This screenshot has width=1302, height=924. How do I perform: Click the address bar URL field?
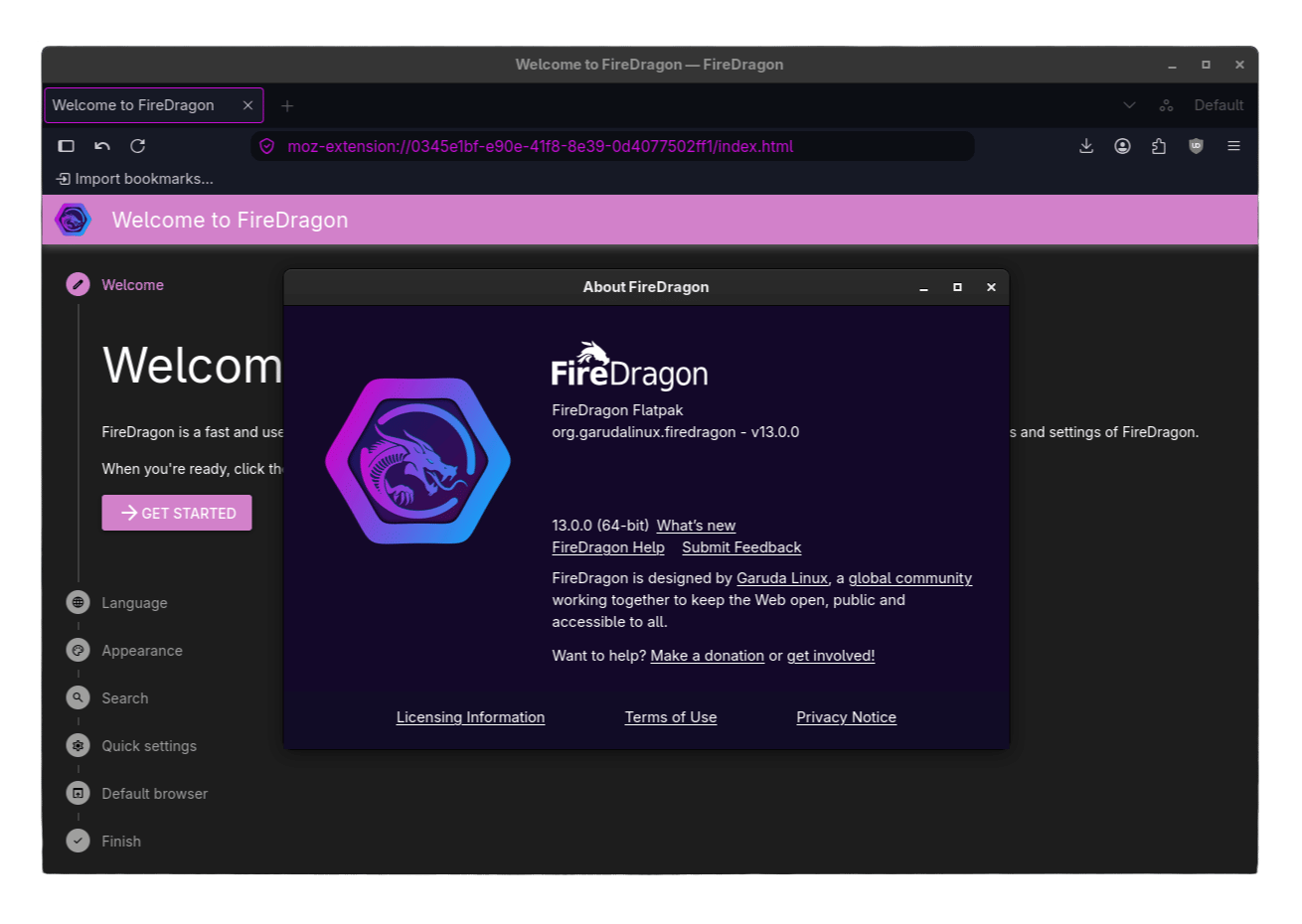(x=611, y=146)
